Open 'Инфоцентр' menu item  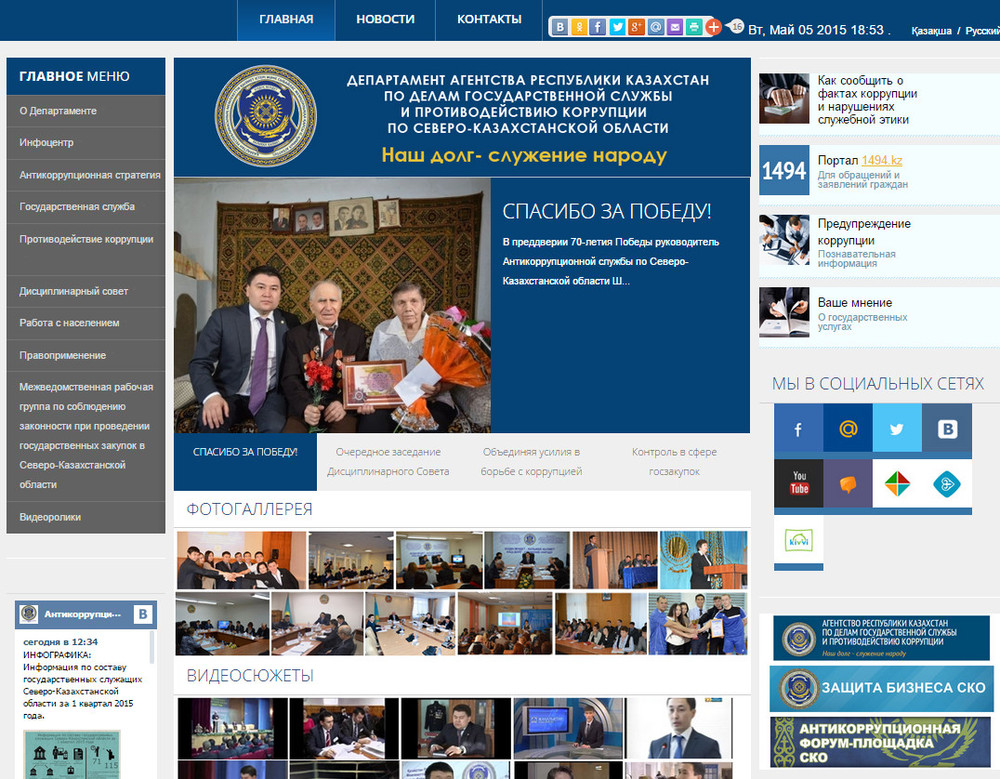click(85, 143)
